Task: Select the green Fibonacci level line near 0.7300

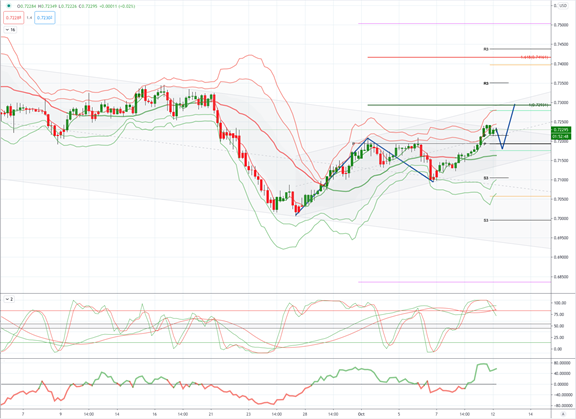Action: pos(459,105)
